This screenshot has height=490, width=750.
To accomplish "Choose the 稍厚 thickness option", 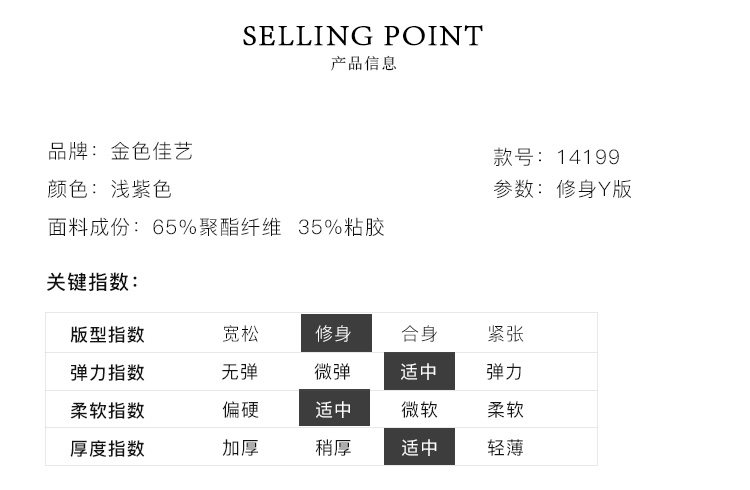I will 332,448.
